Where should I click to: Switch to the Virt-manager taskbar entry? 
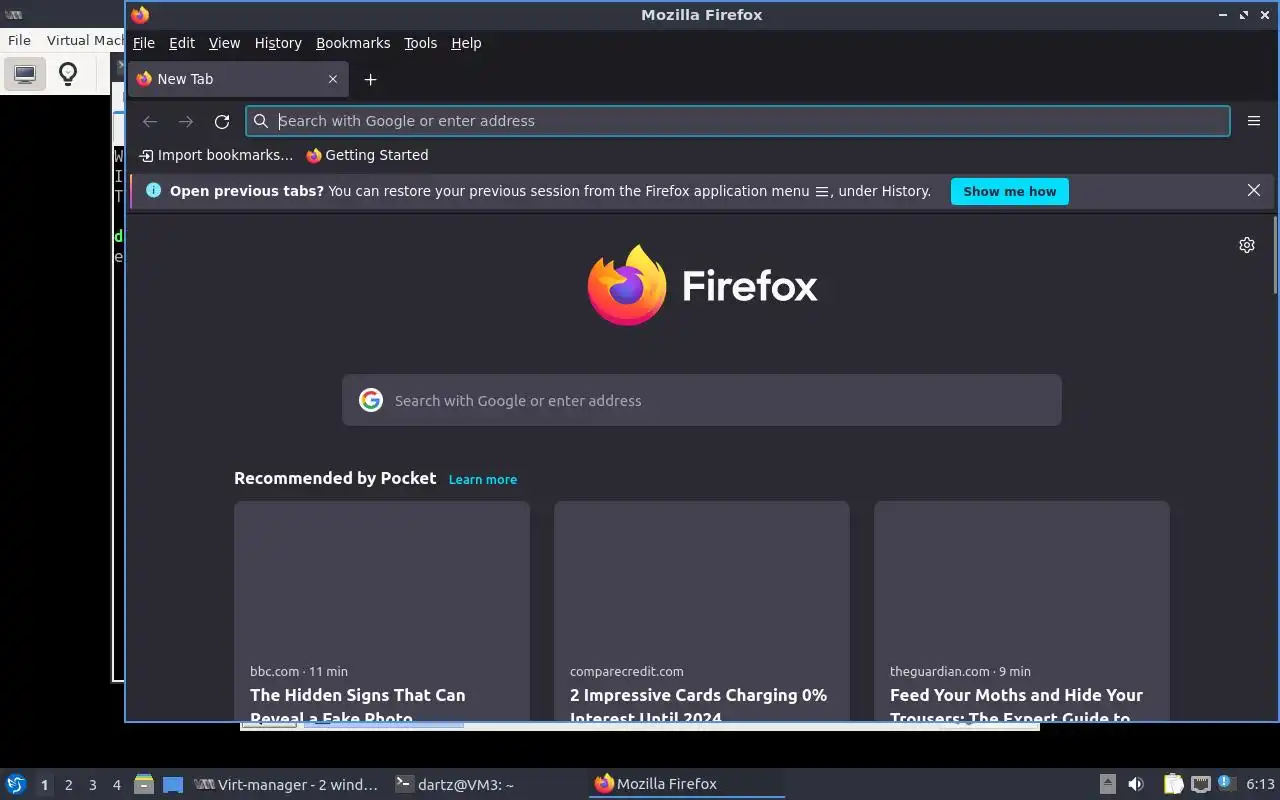[x=288, y=785]
